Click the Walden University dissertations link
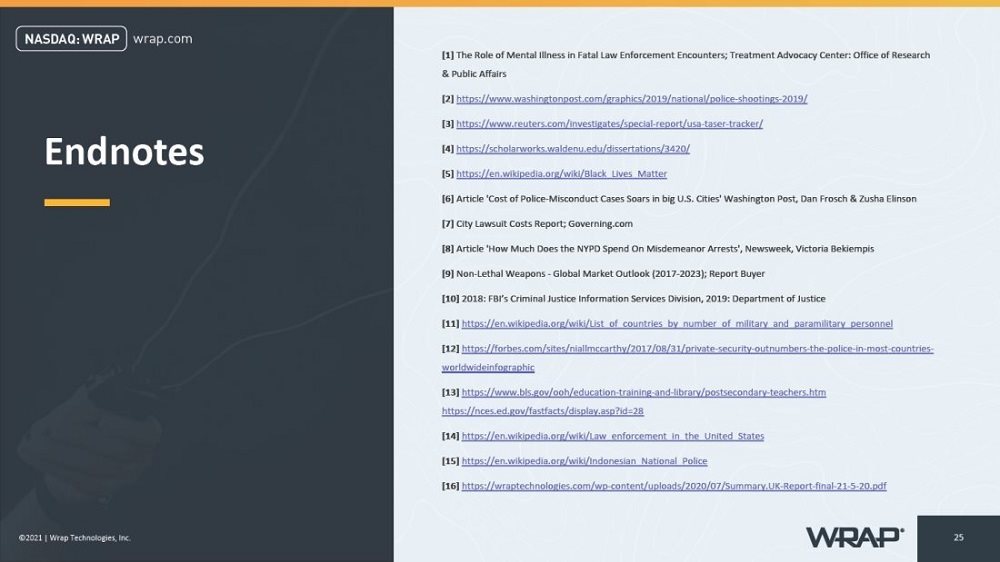This screenshot has width=1000, height=562. click(573, 149)
